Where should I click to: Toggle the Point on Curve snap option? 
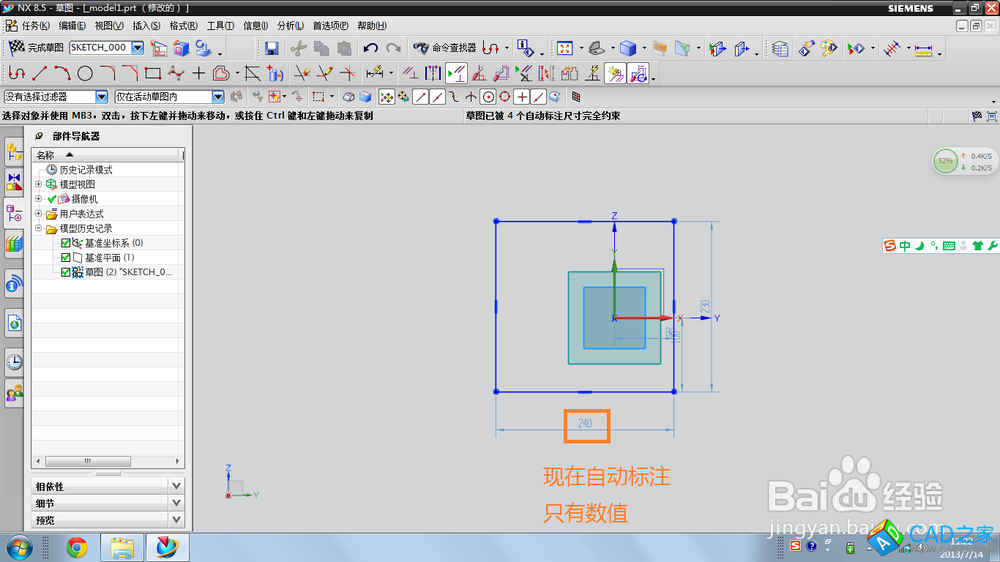(x=538, y=97)
